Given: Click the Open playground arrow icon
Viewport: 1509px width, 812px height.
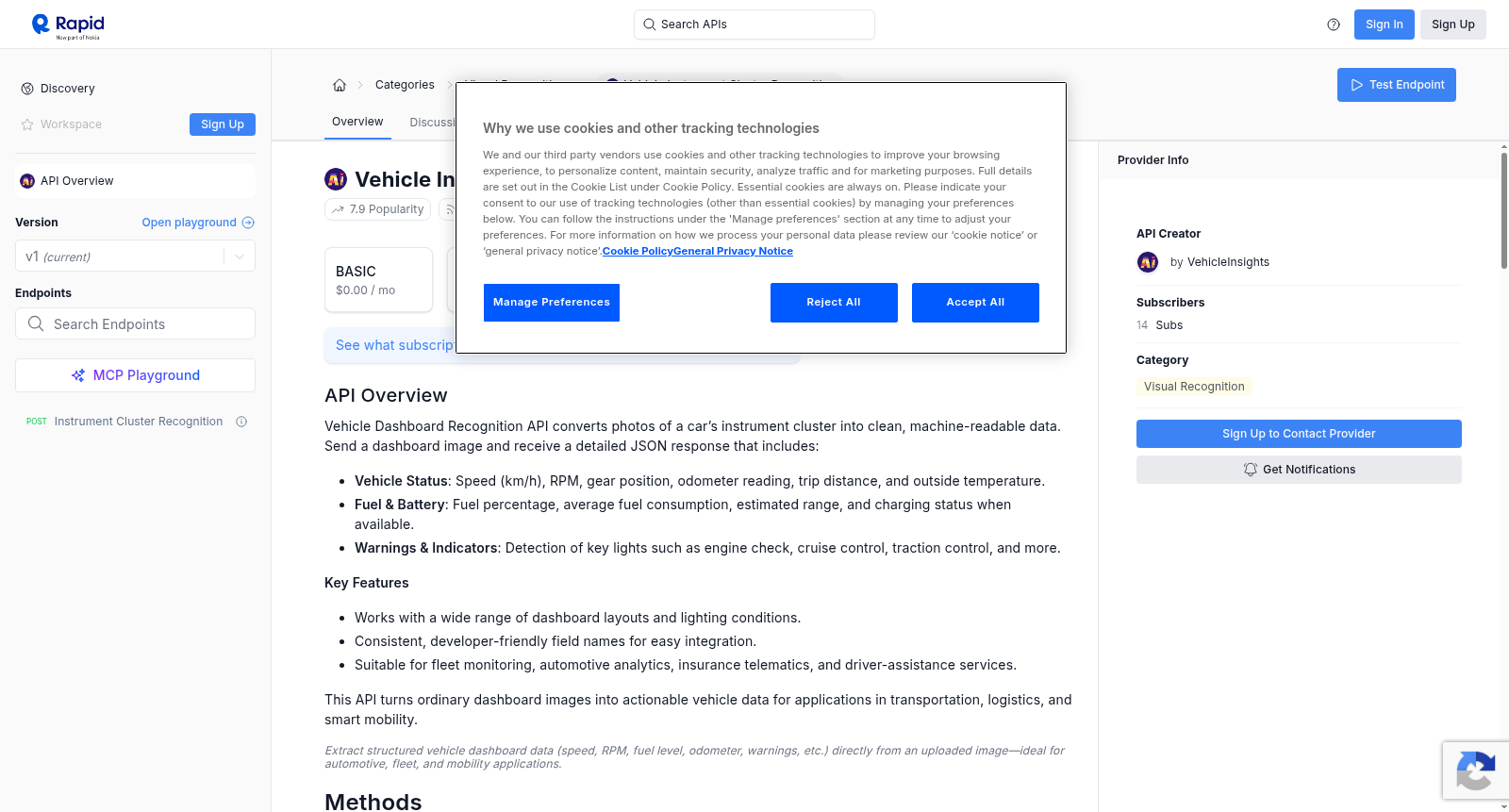Looking at the screenshot, I should click(x=248, y=223).
